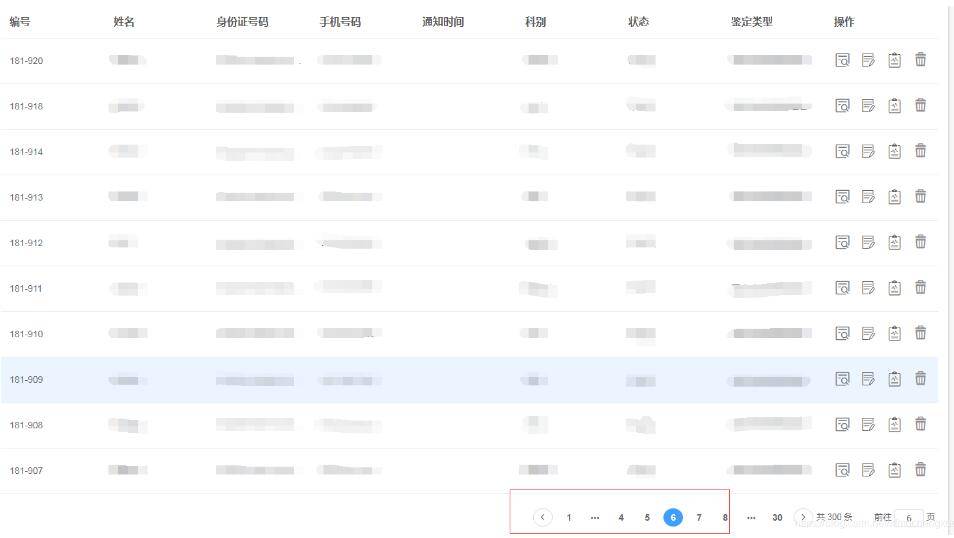This screenshot has width=954, height=538.
Task: Focus the go-to page number input
Action: coord(909,518)
